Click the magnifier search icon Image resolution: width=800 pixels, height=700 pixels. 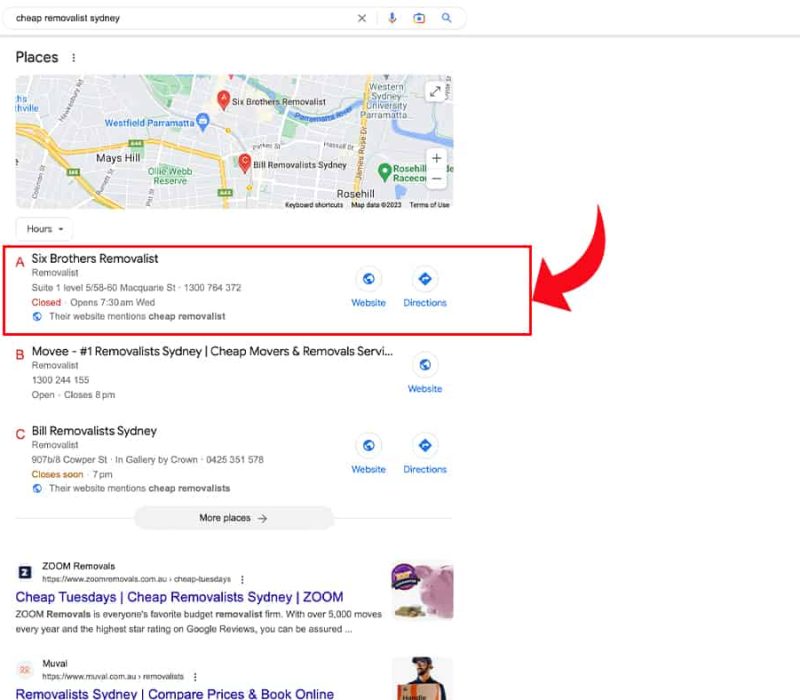[447, 18]
